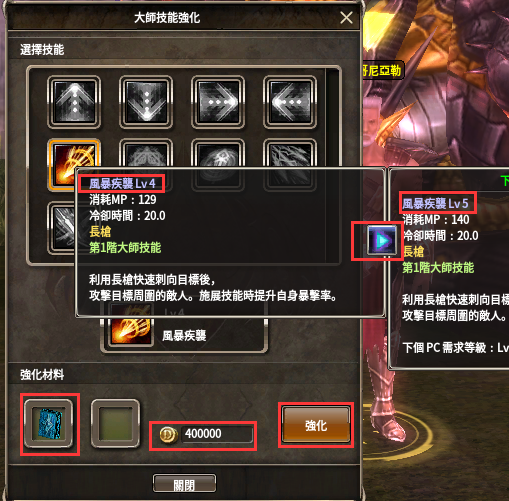
Task: Click the 風暴疾襲 Lv5 tooltip title
Action: point(435,204)
